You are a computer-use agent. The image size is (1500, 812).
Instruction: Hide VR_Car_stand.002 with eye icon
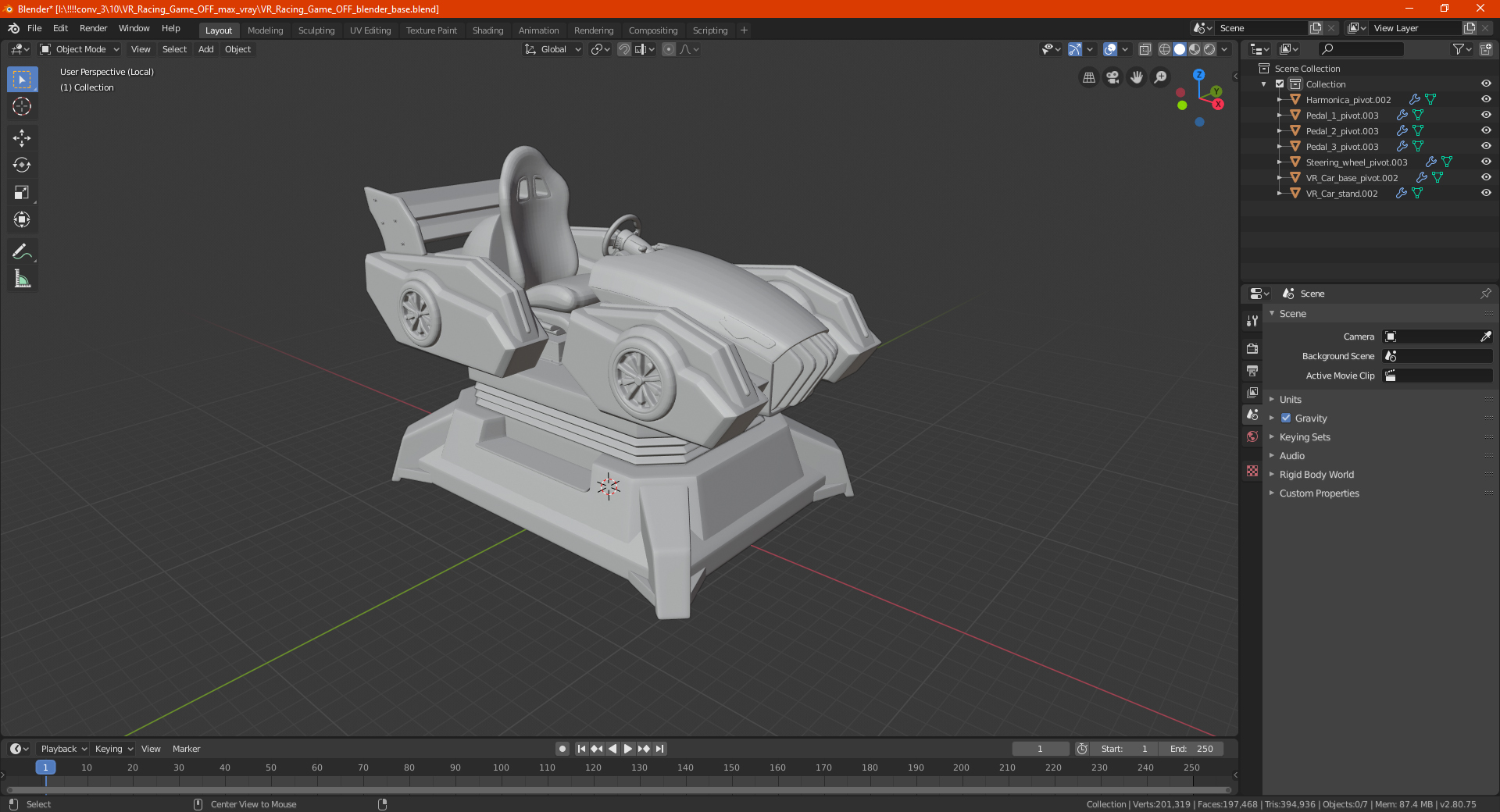1486,193
